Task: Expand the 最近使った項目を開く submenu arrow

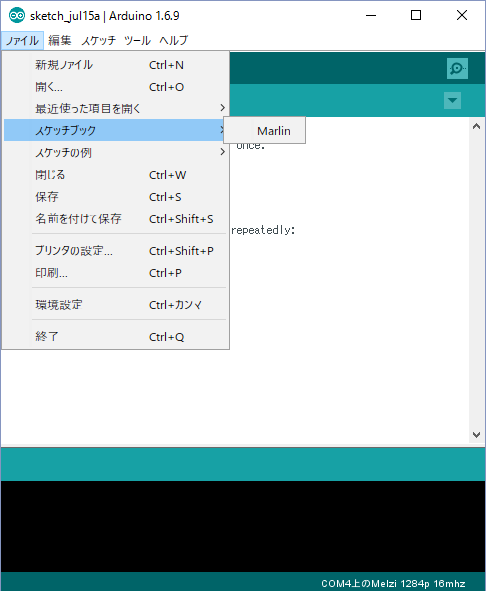Action: [x=222, y=108]
